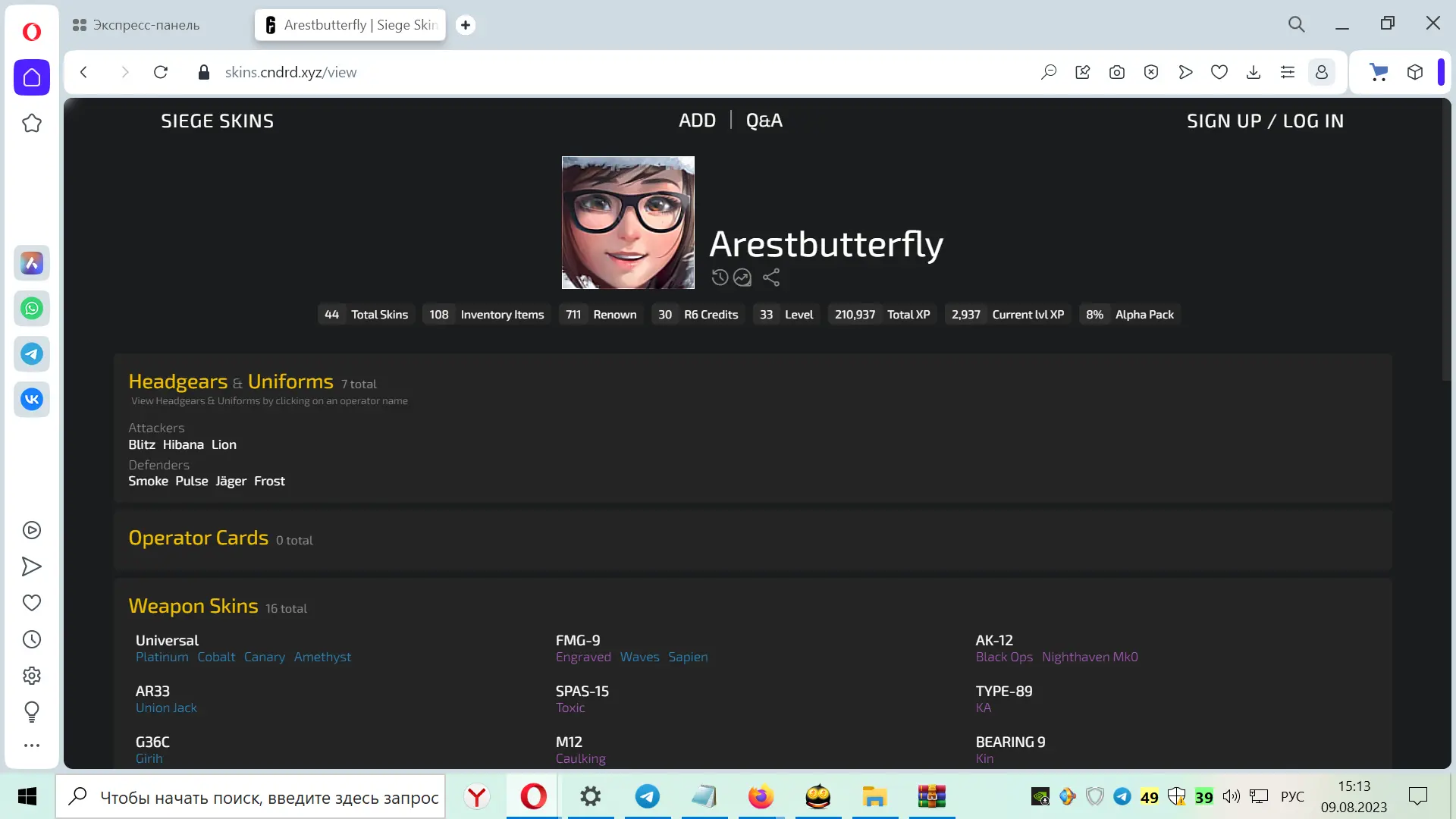Open find-in-page magnifier in address bar
The image size is (1456, 819).
tap(1049, 72)
